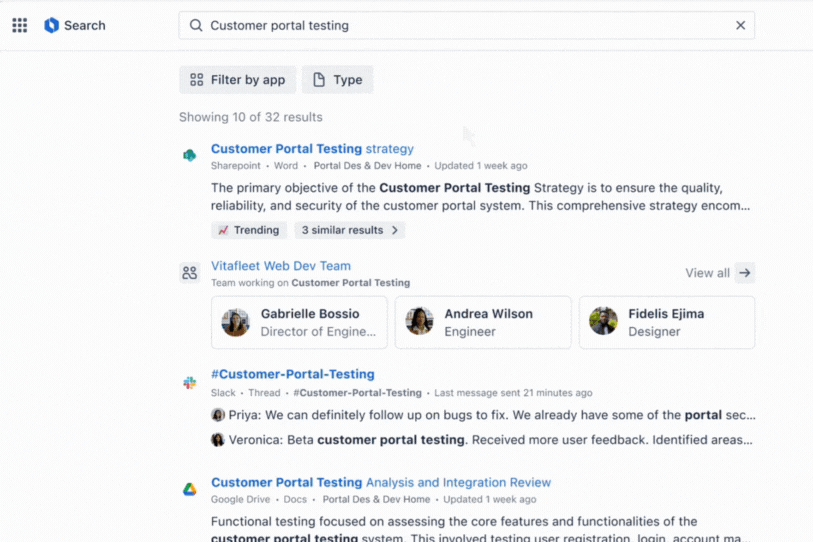The image size is (813, 542).
Task: Open the apps grid launcher icon
Action: (20, 25)
